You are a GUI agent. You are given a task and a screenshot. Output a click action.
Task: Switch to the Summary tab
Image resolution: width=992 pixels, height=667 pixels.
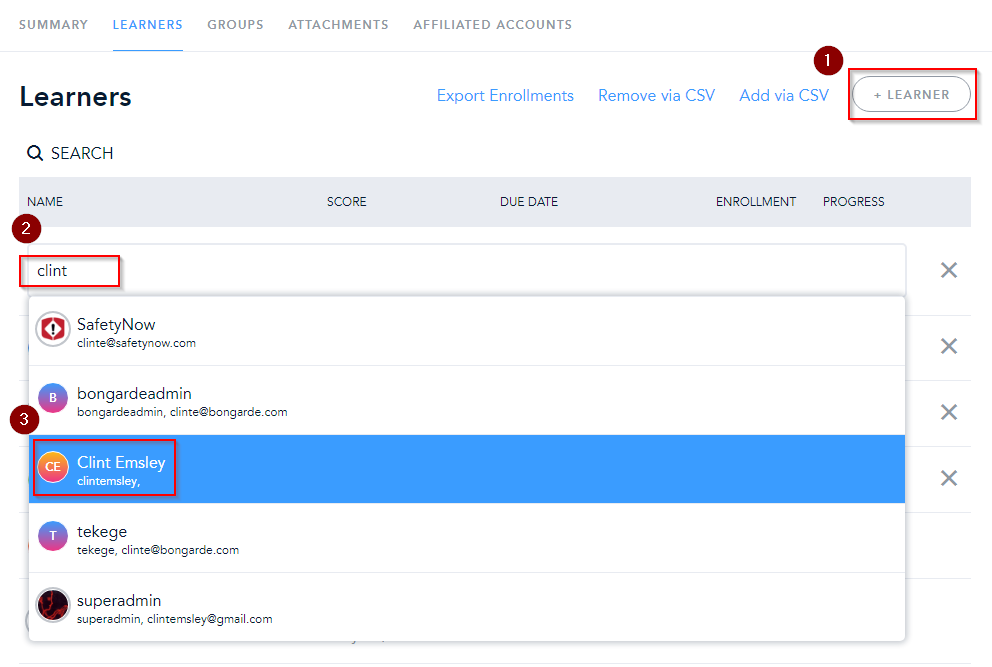(x=53, y=25)
